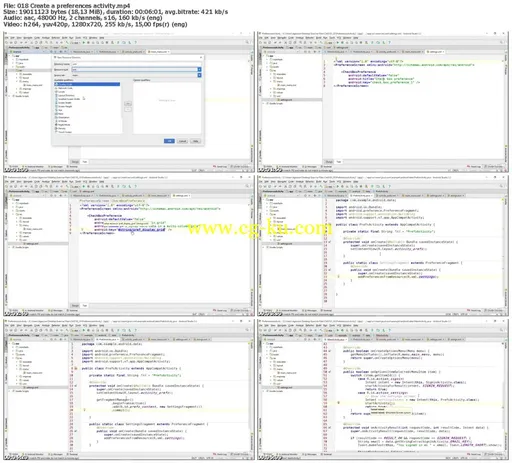512x463 pixels.
Task: Open the Source set dropdown in the dialog
Action: (x=199, y=75)
